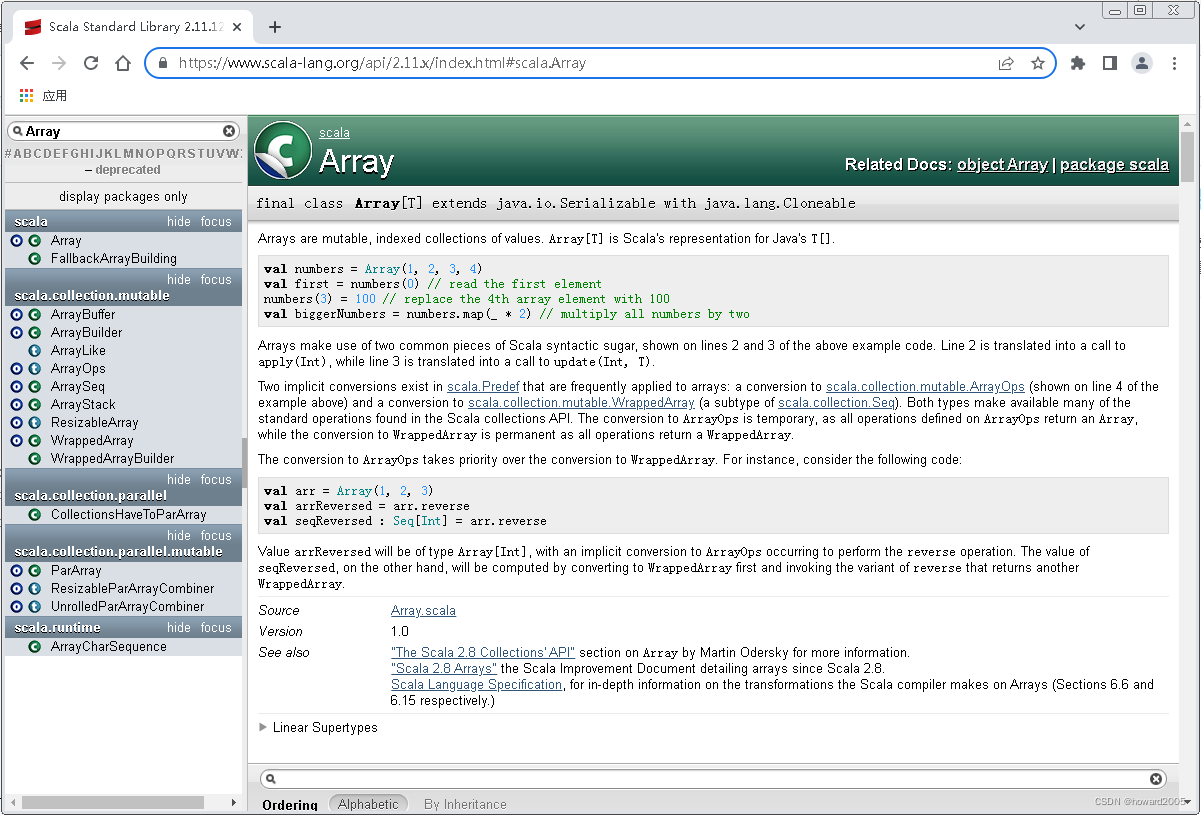This screenshot has width=1201, height=815.
Task: Focus on scala.collection.parallel.mutable package
Action: point(216,536)
